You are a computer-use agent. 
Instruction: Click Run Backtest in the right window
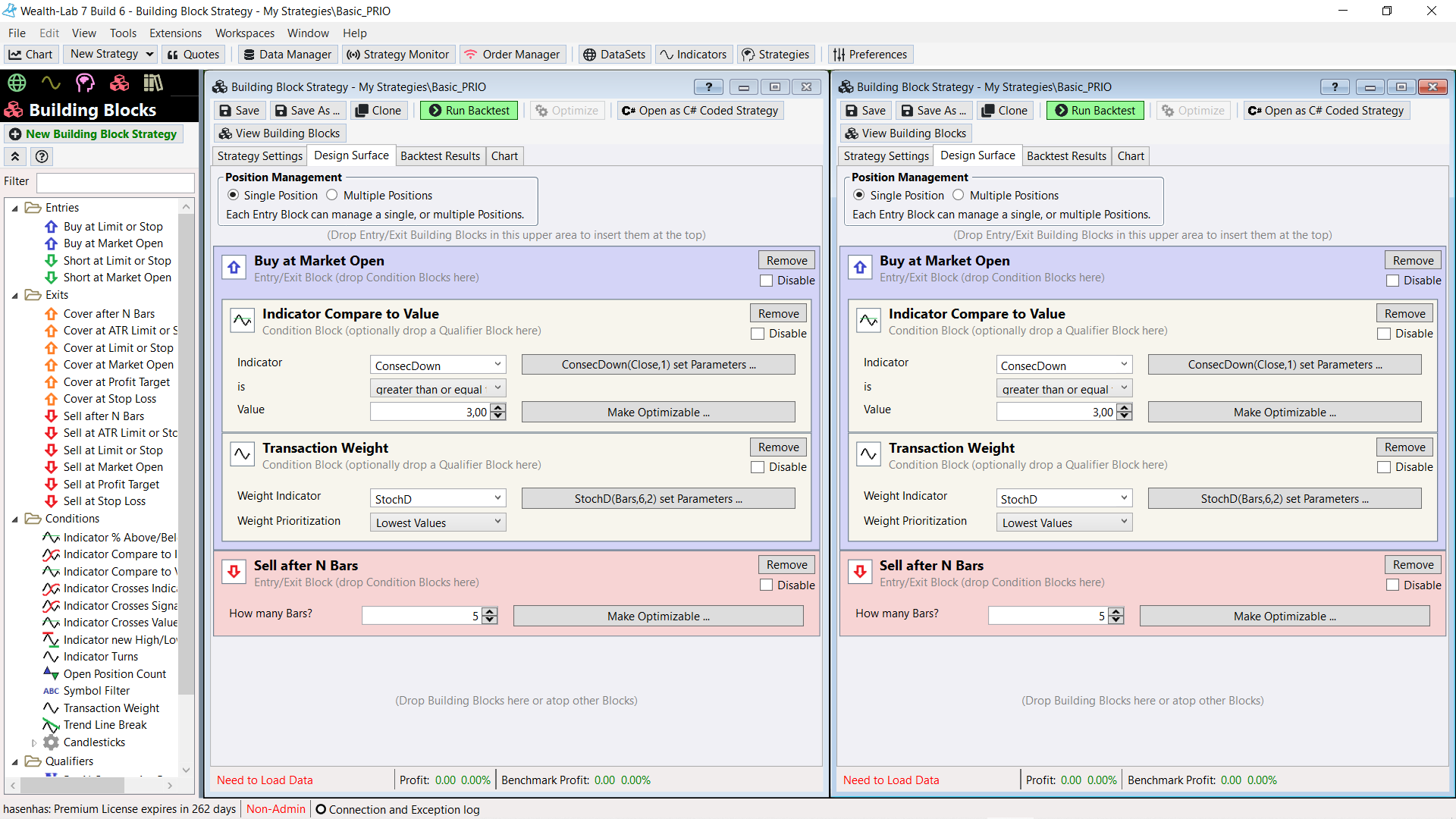pos(1095,111)
